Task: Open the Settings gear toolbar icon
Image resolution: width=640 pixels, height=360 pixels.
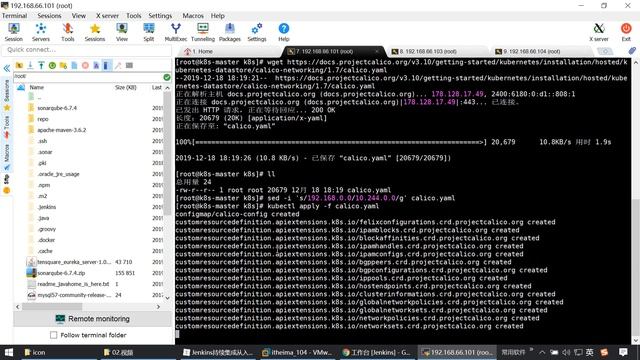Action: point(257,32)
